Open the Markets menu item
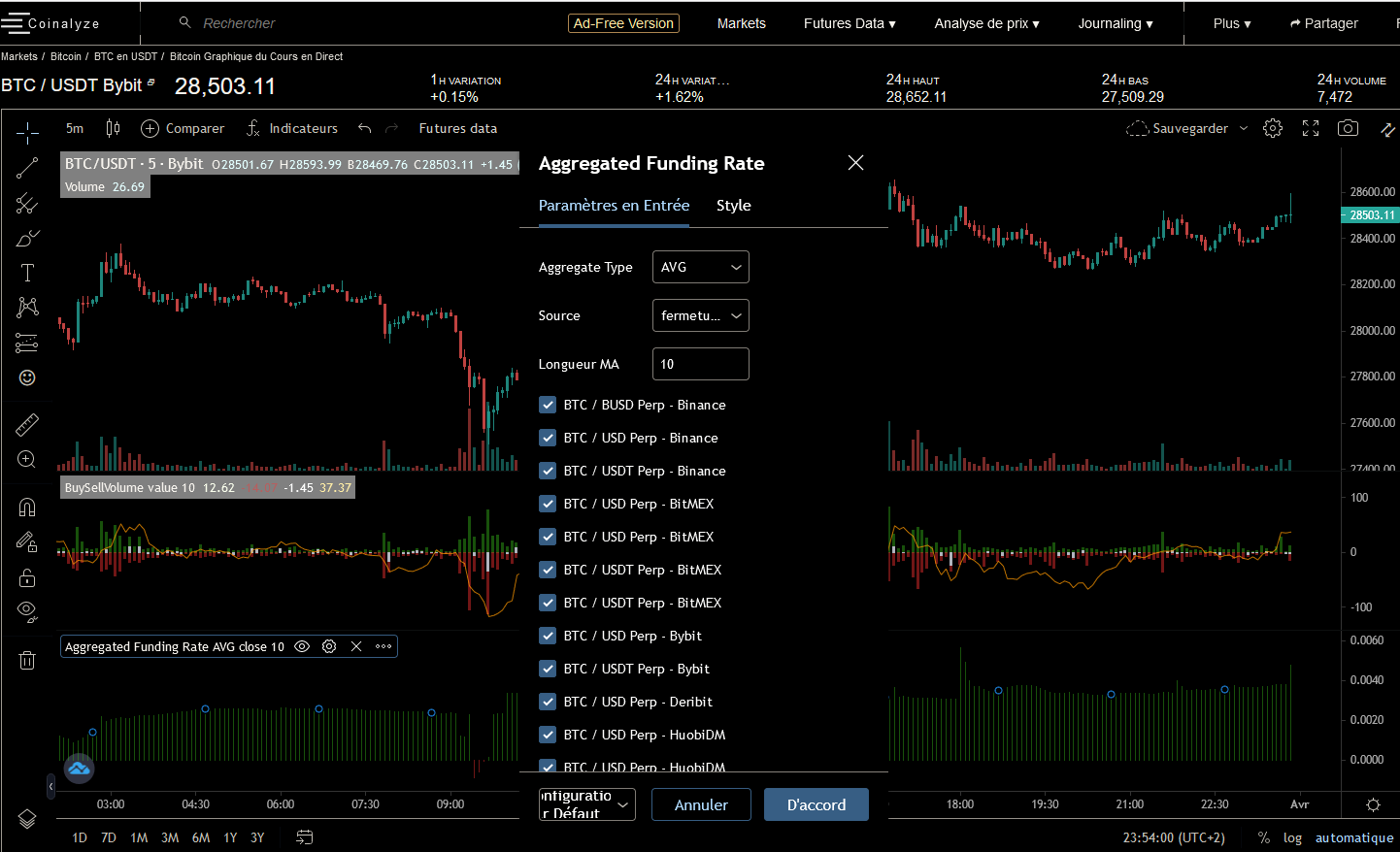1400x852 pixels. point(742,23)
